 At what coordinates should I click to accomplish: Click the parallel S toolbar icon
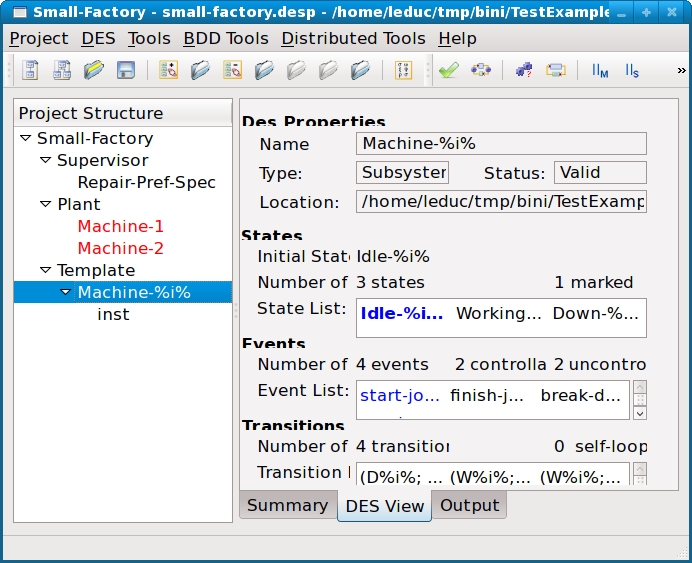pos(632,70)
